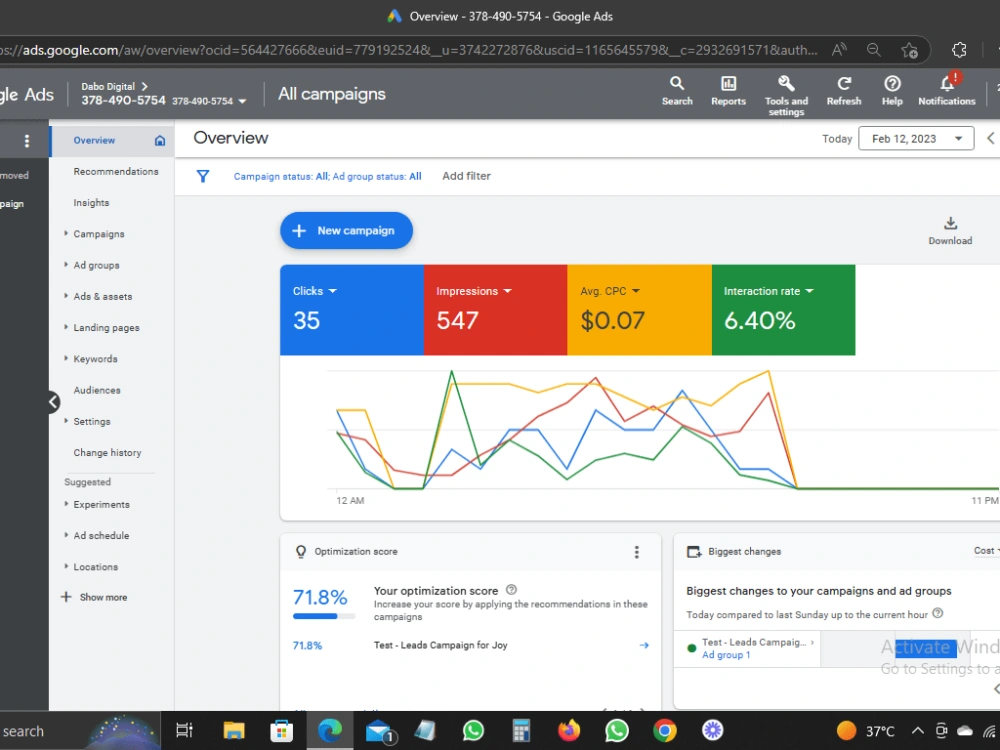Click the New campaign button
The image size is (1000, 750).
[346, 230]
